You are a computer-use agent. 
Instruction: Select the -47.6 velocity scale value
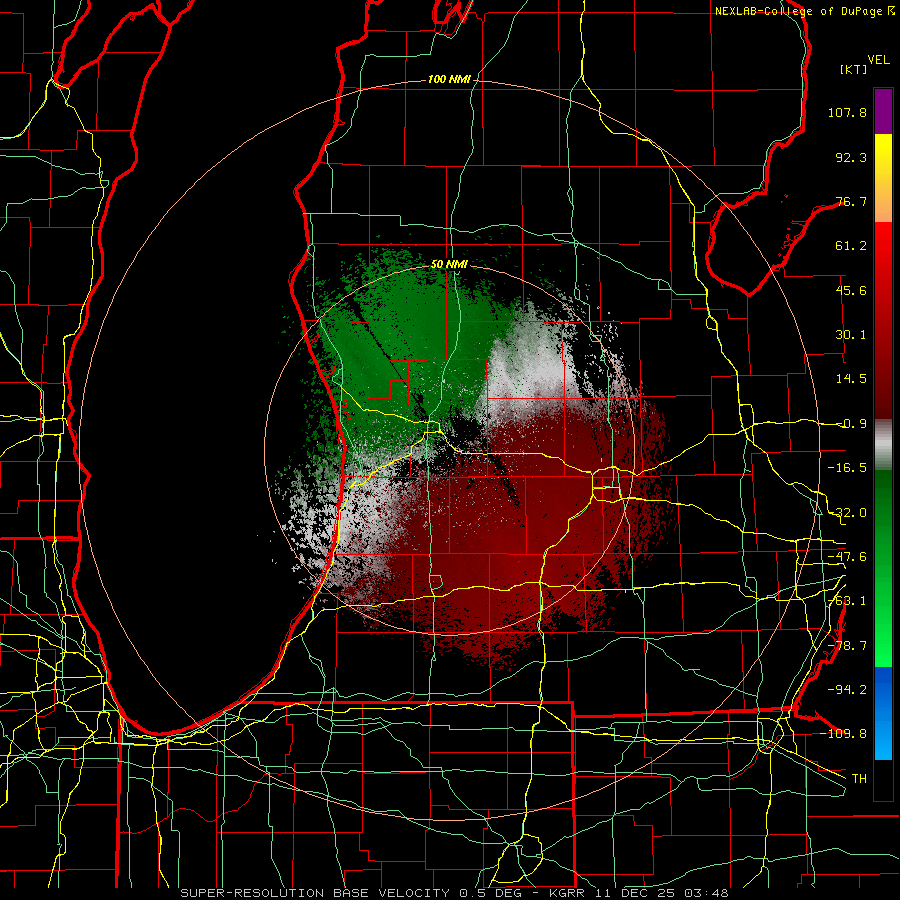(847, 557)
